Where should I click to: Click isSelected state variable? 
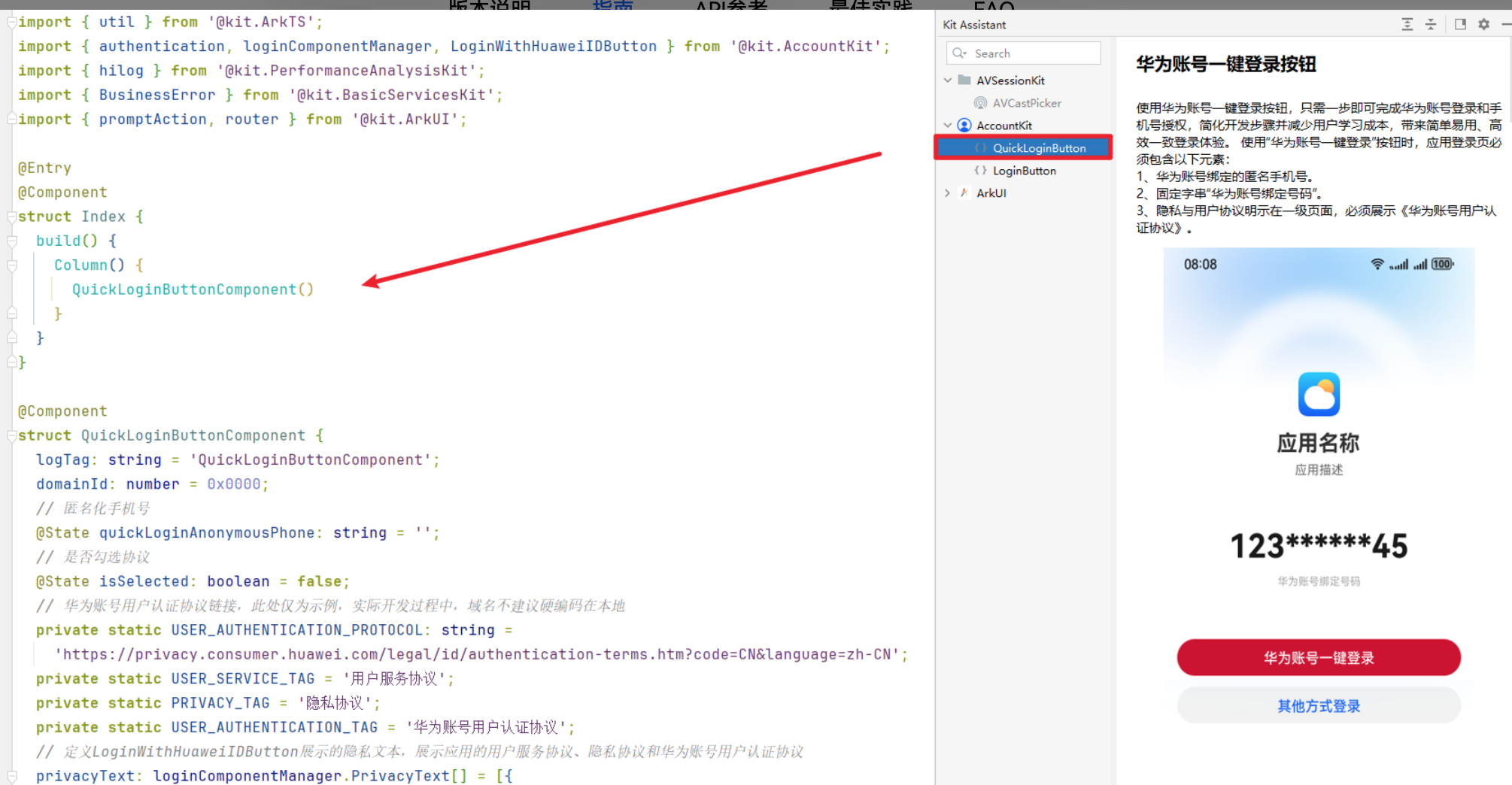144,581
